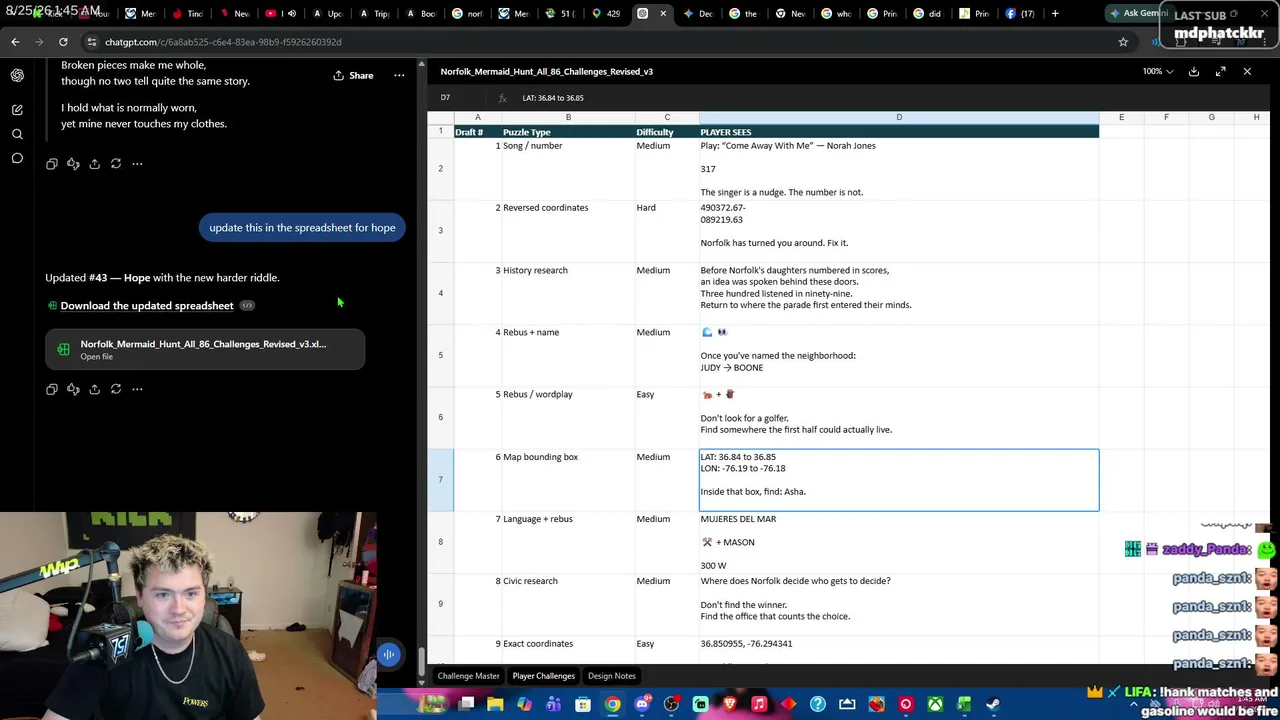Open the code badge next to the download link
The image size is (1280, 720).
click(x=247, y=306)
